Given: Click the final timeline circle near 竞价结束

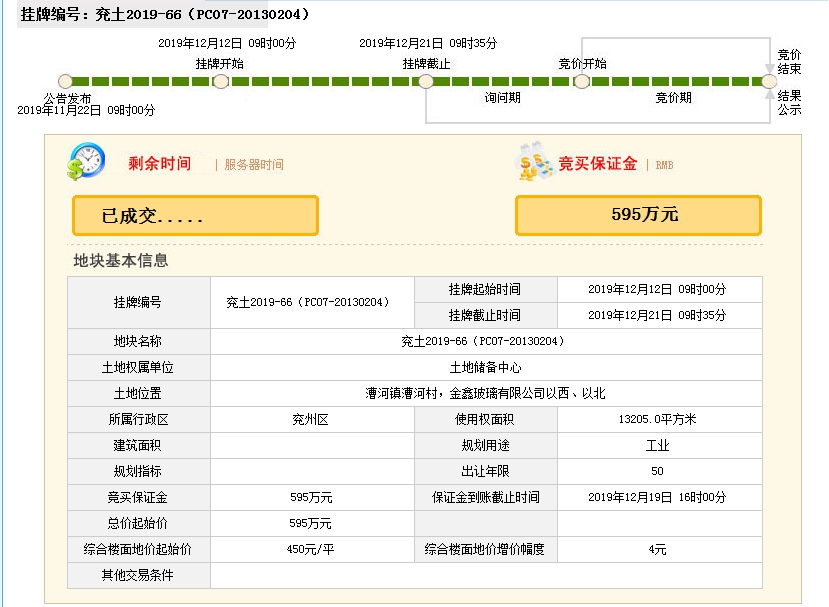Looking at the screenshot, I should point(768,81).
